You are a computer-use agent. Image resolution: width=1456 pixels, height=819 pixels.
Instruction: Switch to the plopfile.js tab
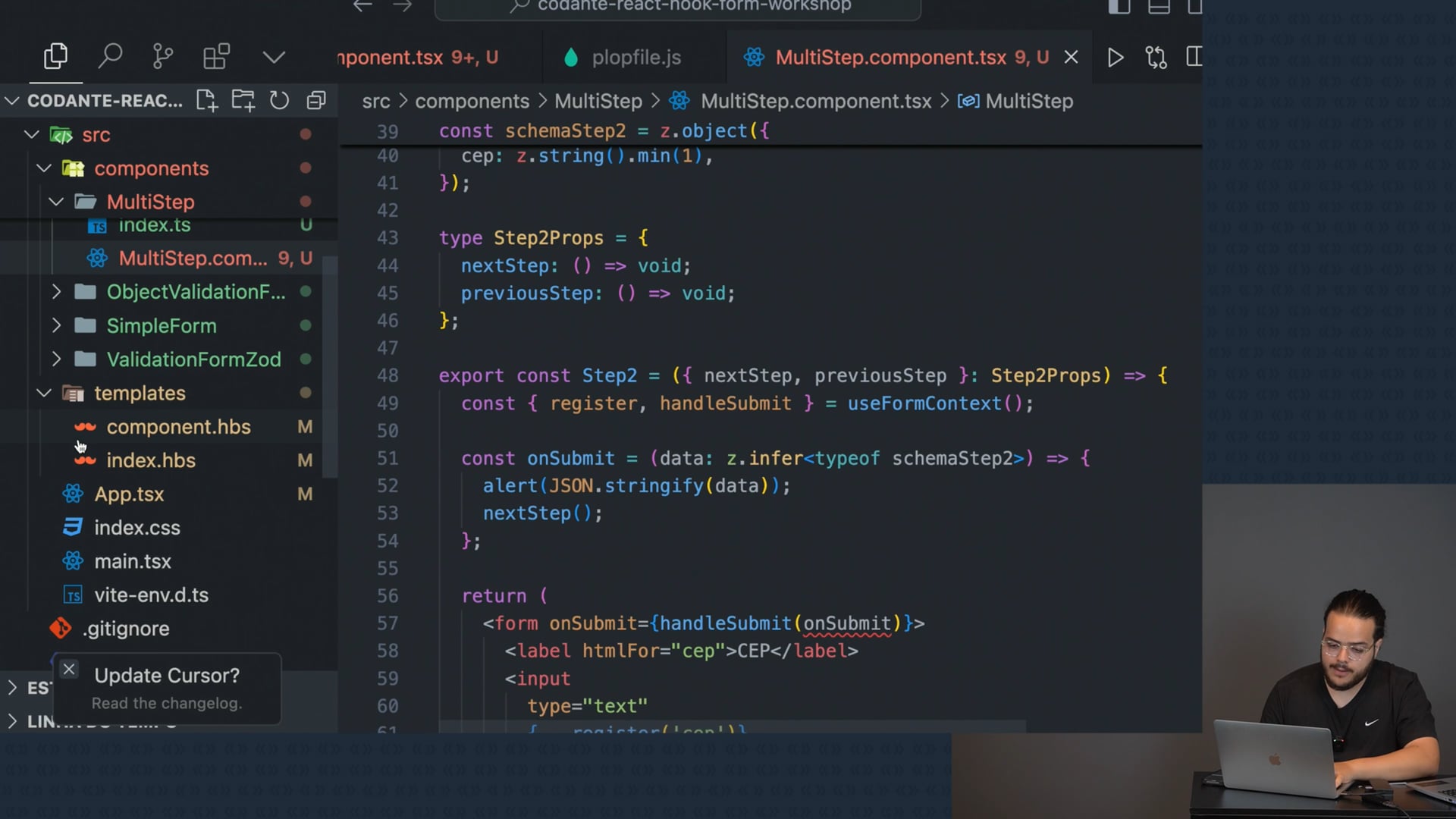click(635, 58)
